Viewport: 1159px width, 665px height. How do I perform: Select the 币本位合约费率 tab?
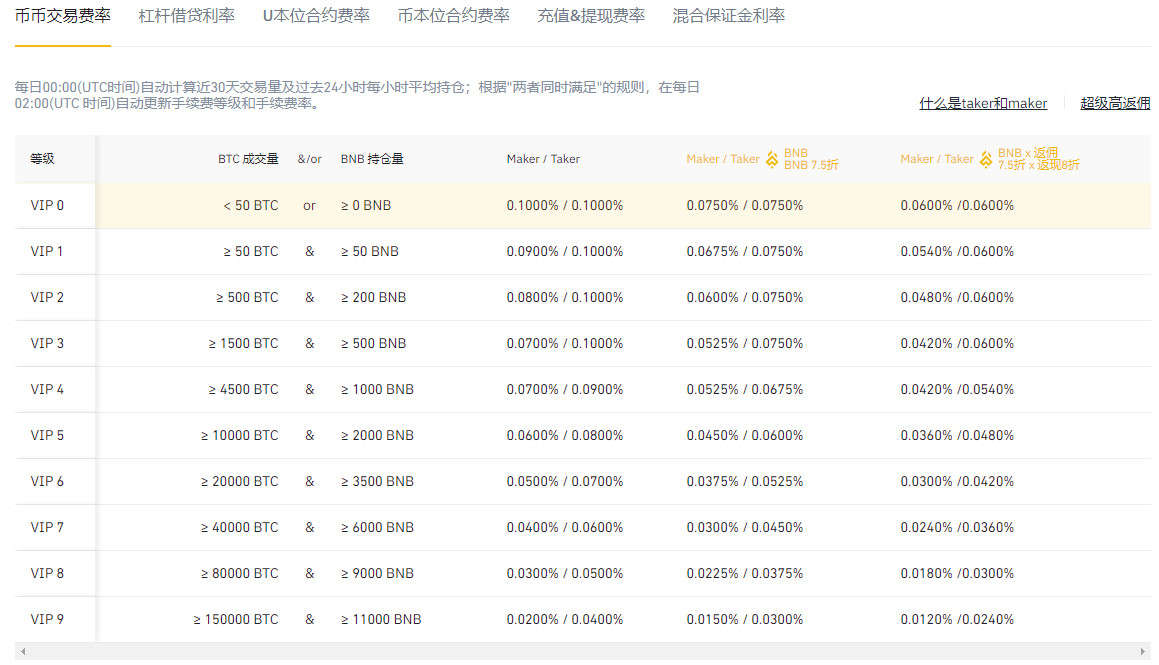[453, 16]
